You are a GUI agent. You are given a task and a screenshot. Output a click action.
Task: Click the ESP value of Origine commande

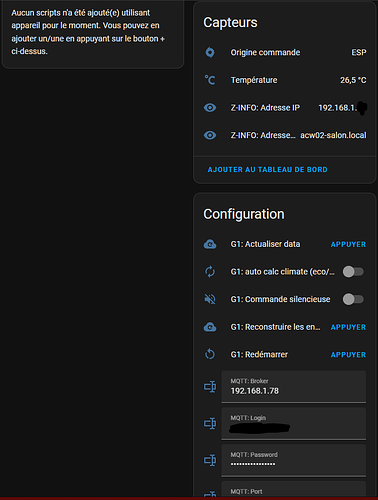click(359, 52)
